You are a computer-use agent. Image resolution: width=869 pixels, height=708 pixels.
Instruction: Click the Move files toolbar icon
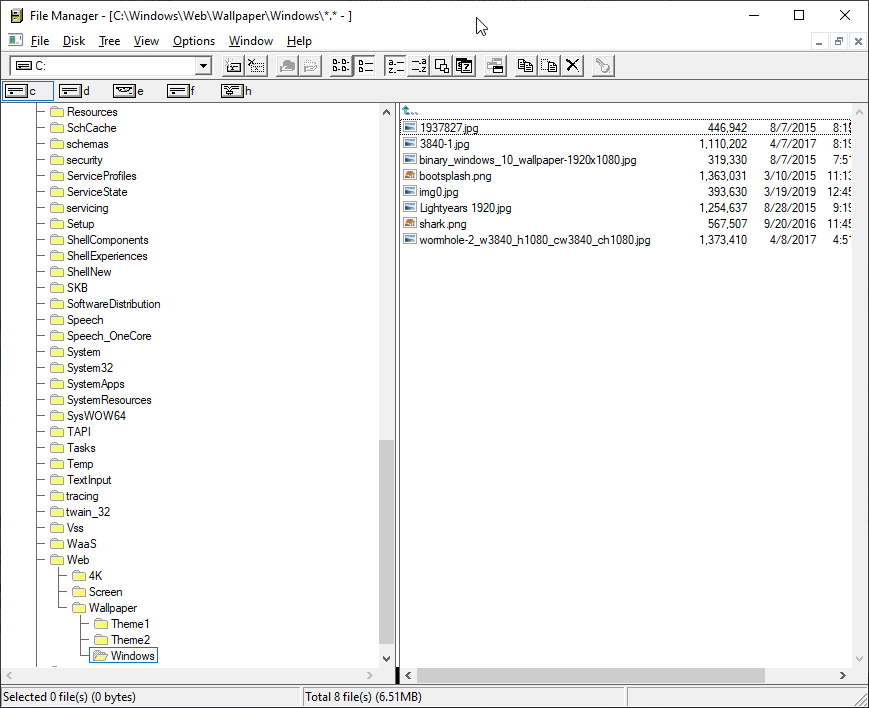(549, 66)
